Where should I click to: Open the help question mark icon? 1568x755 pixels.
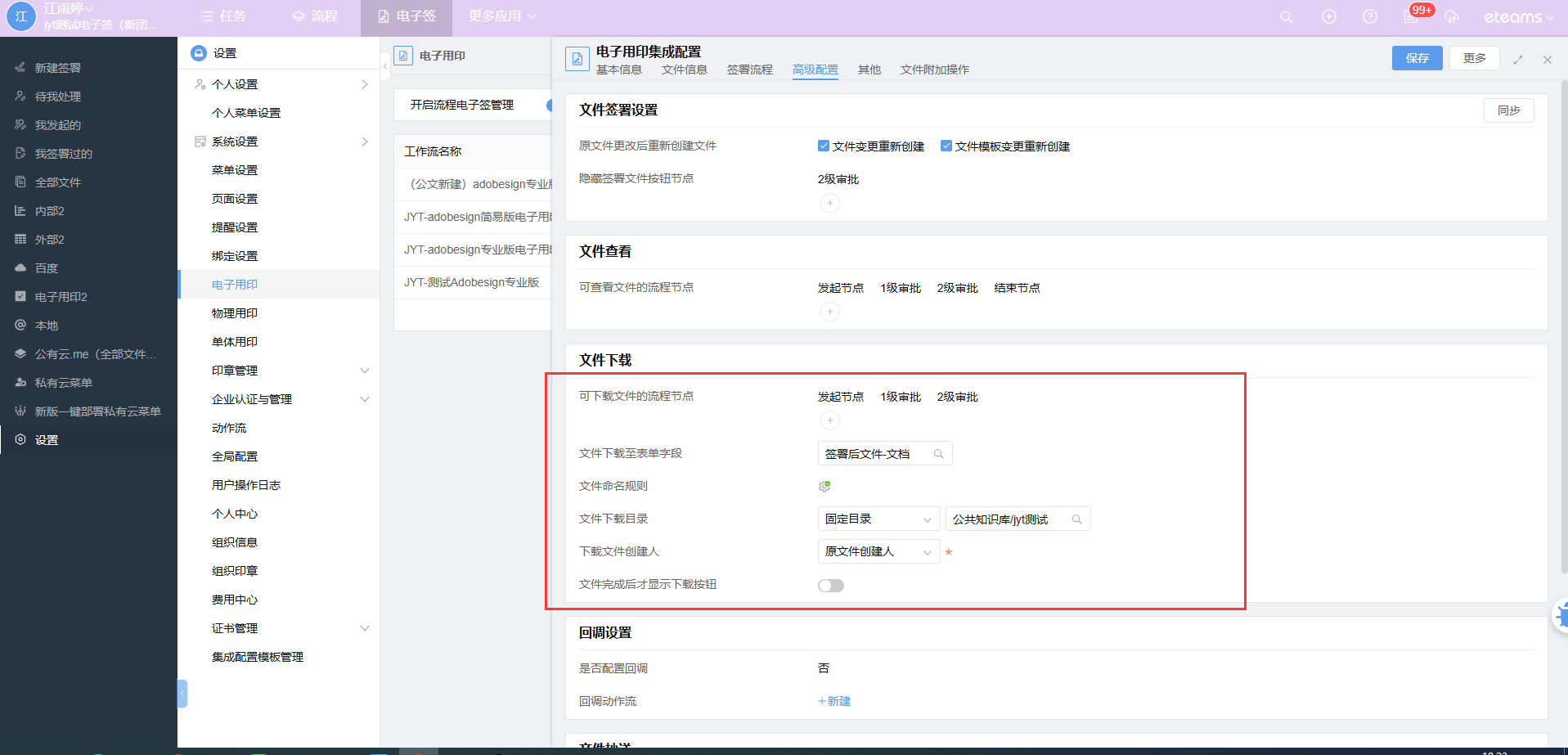coord(1370,17)
